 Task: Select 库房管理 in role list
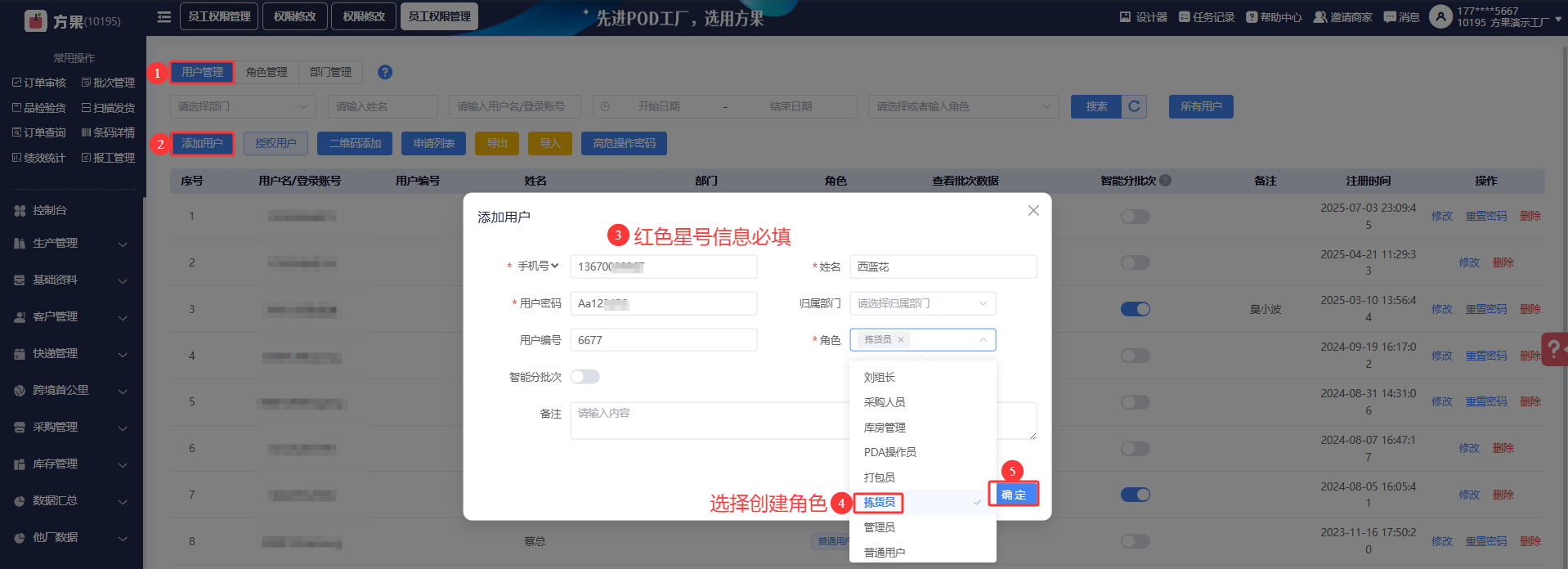tap(922, 428)
